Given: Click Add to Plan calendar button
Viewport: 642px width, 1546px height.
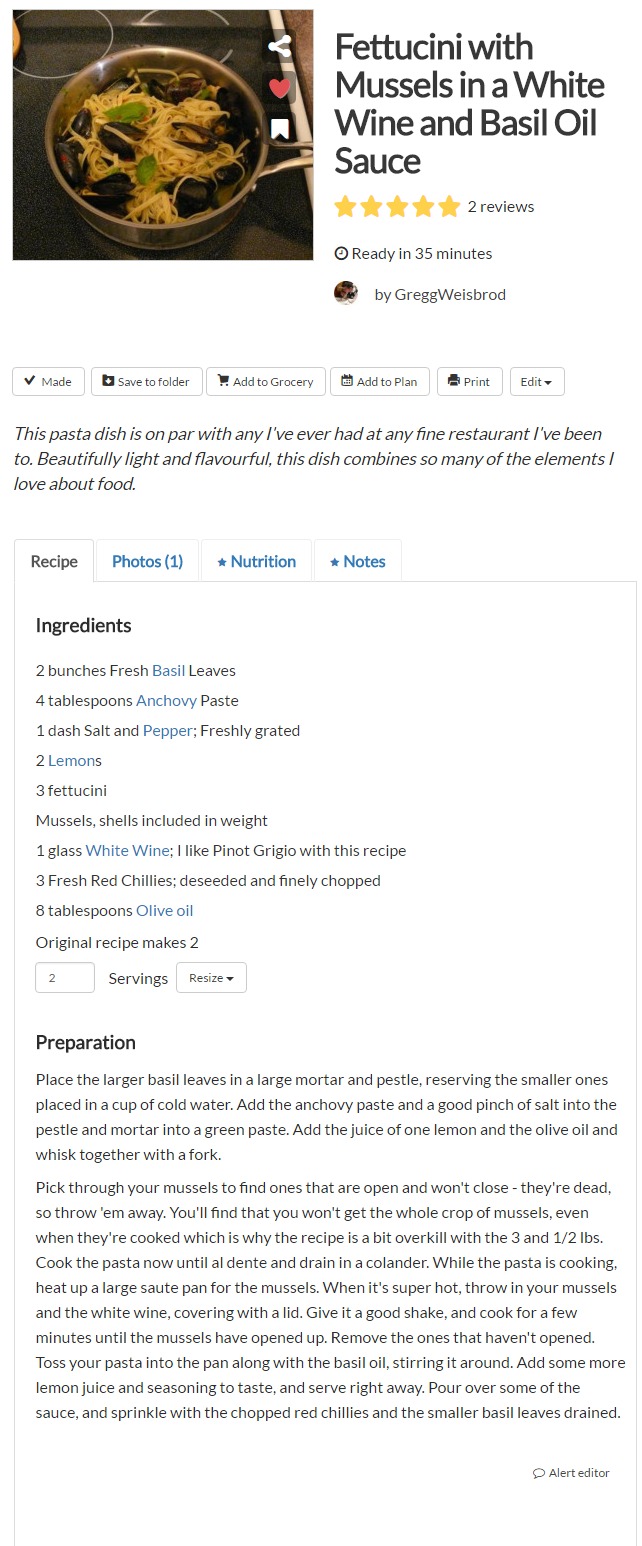Looking at the screenshot, I should pos(379,382).
